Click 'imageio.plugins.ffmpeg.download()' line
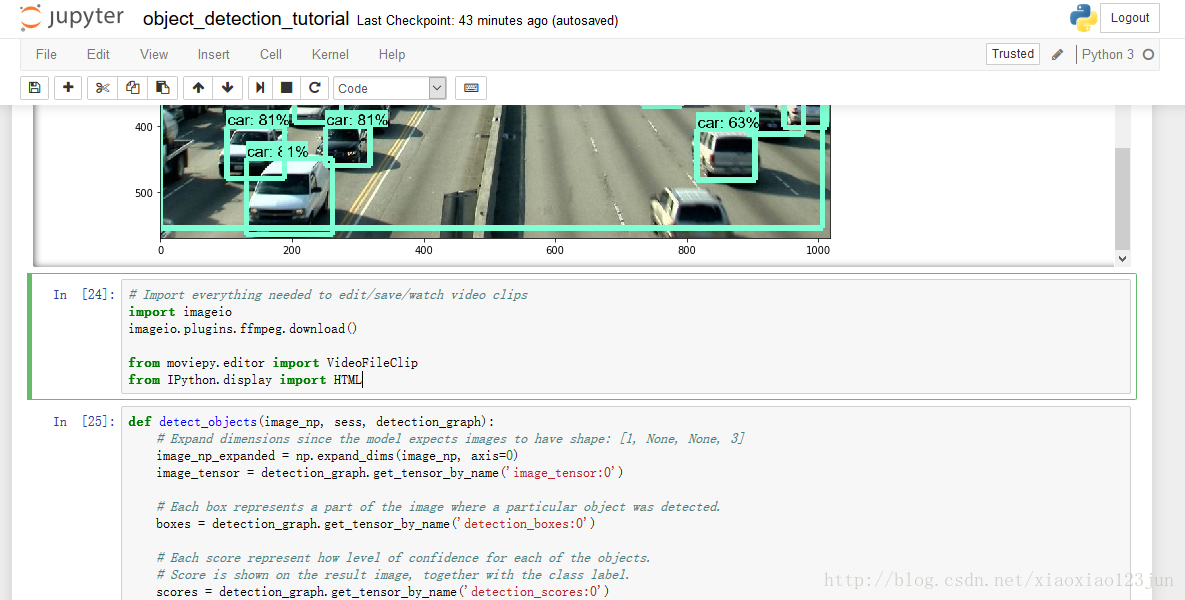The image size is (1185, 600). pos(243,329)
